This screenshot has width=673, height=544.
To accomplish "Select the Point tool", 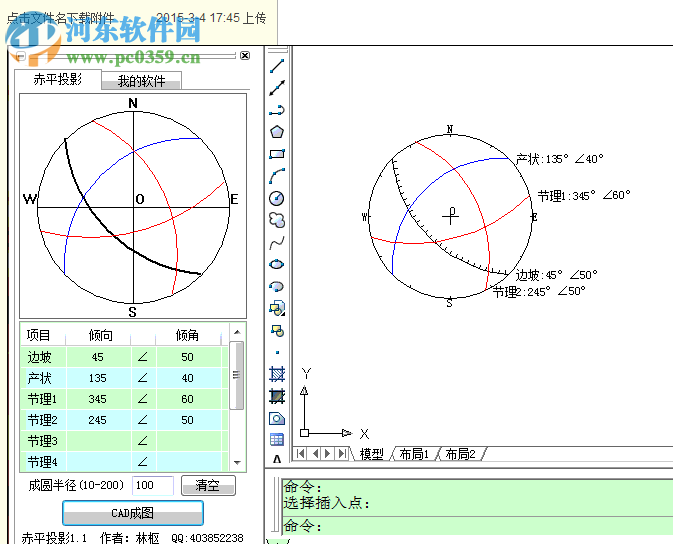I will click(x=277, y=353).
